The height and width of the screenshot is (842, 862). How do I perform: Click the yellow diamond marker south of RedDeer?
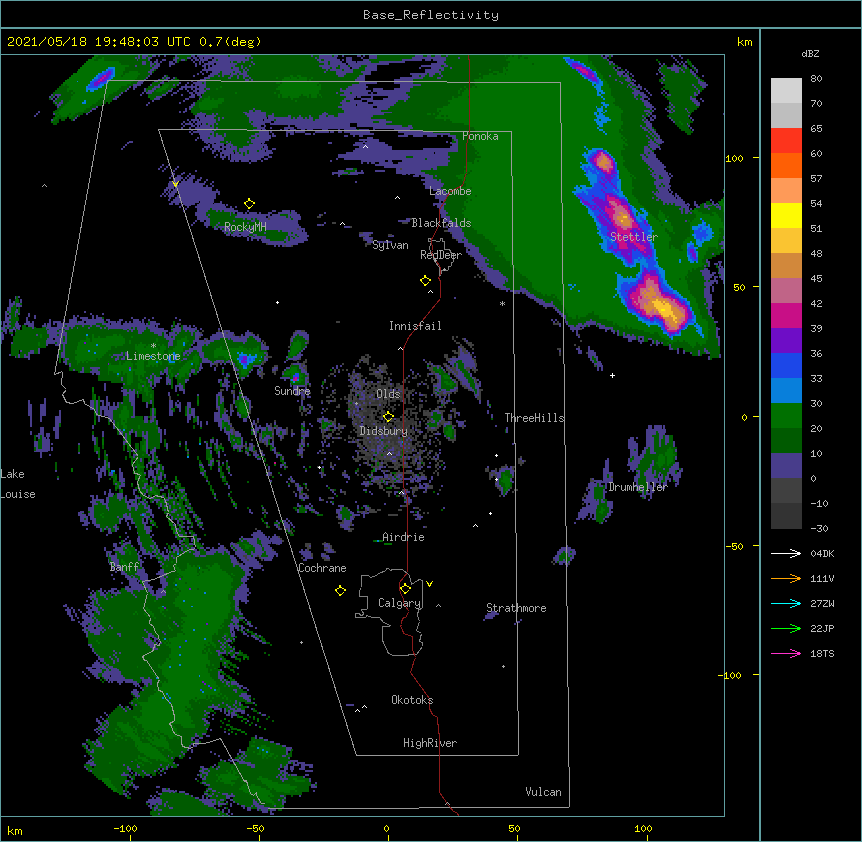tap(425, 281)
